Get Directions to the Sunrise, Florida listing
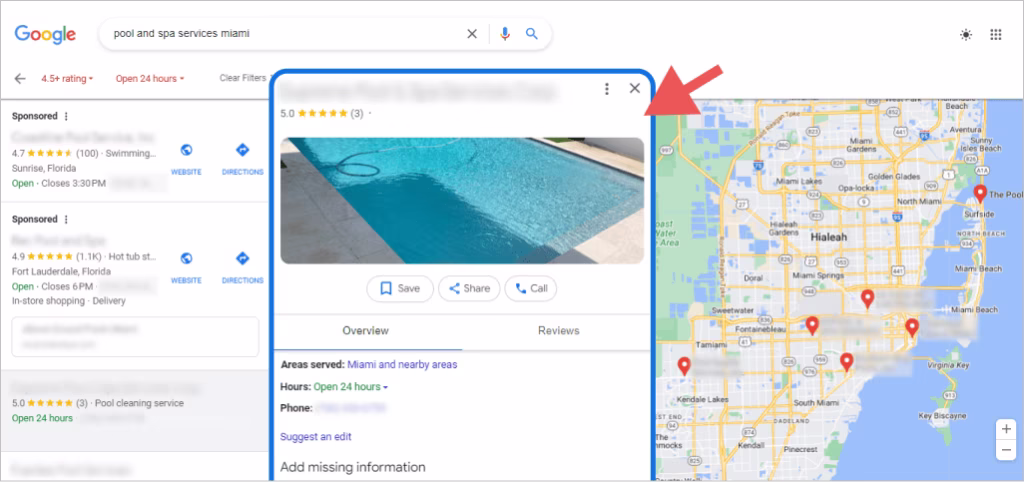Screen dimensions: 1024x482 pos(242,159)
